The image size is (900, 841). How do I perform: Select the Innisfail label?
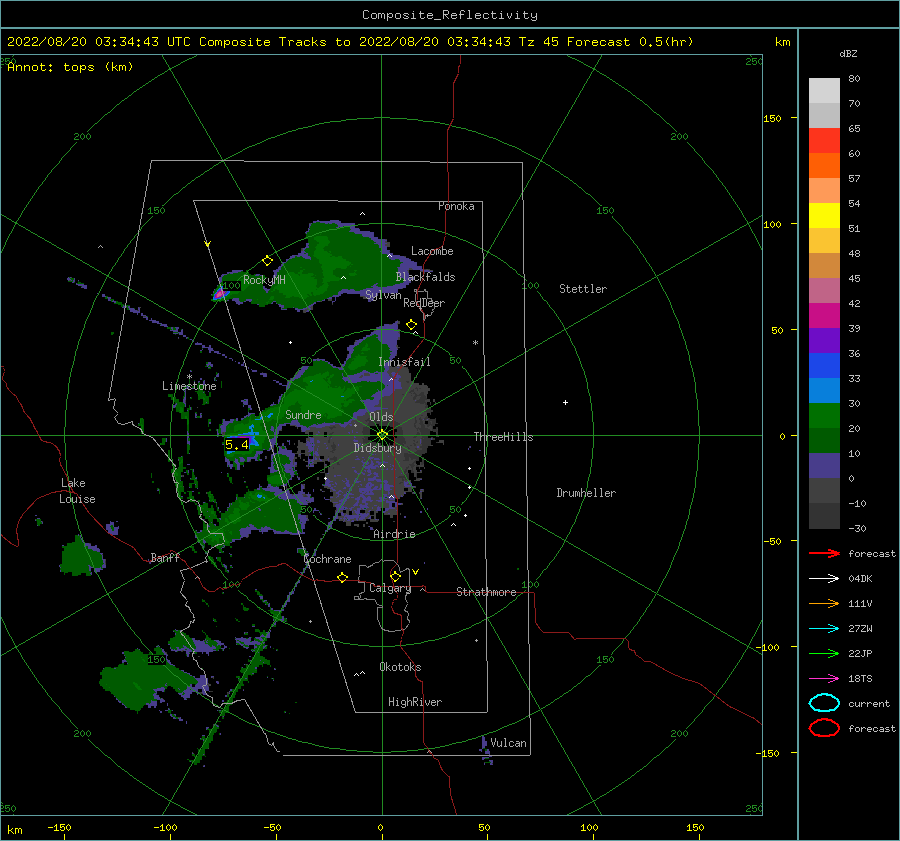[x=404, y=362]
